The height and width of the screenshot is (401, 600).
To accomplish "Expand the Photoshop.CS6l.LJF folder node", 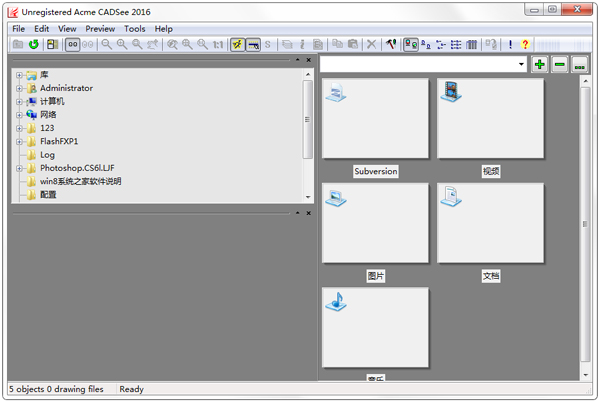I will (19, 168).
